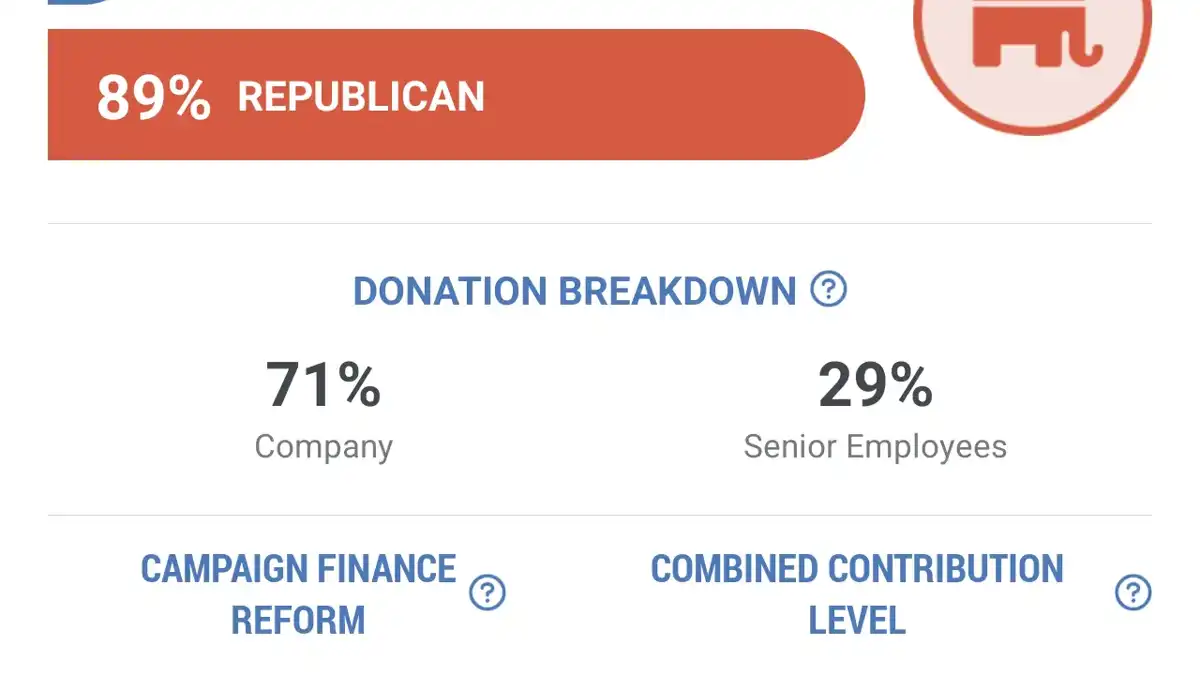Select the 89% figure in the red bar
Screen dimensions: 1200x675
tap(153, 97)
